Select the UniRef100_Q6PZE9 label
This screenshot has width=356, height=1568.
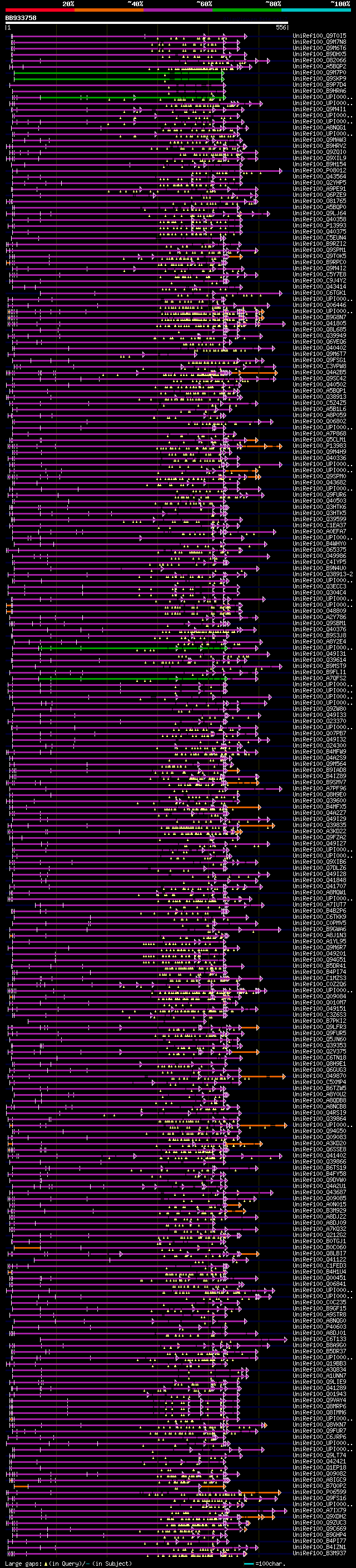tap(319, 195)
